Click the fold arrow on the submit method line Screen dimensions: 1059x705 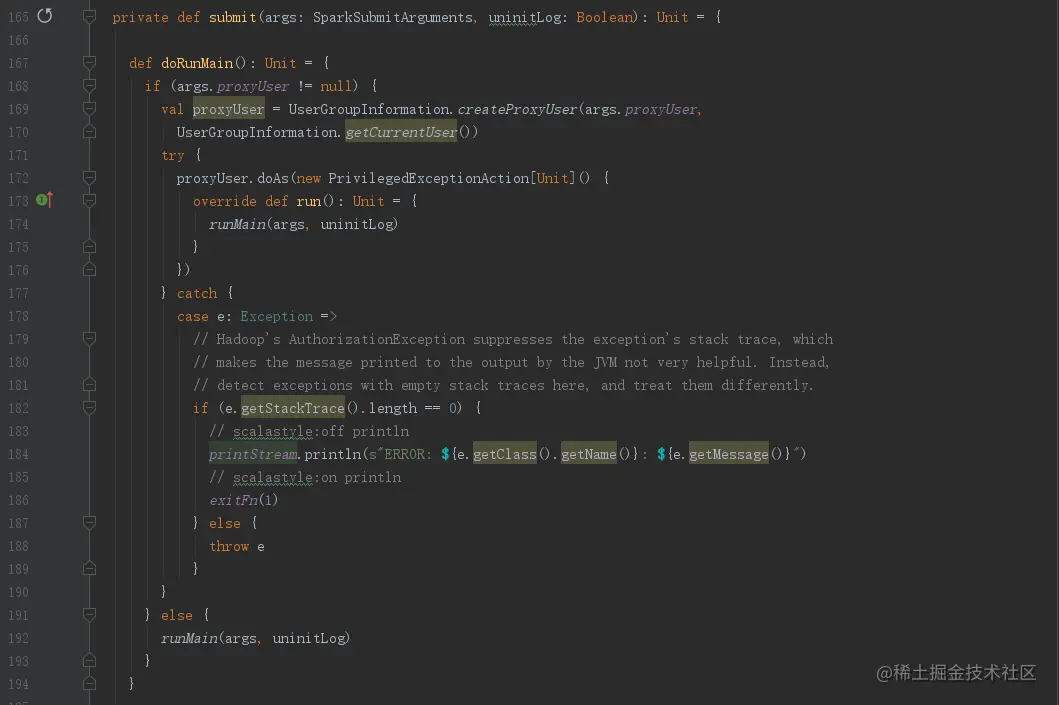tap(89, 16)
